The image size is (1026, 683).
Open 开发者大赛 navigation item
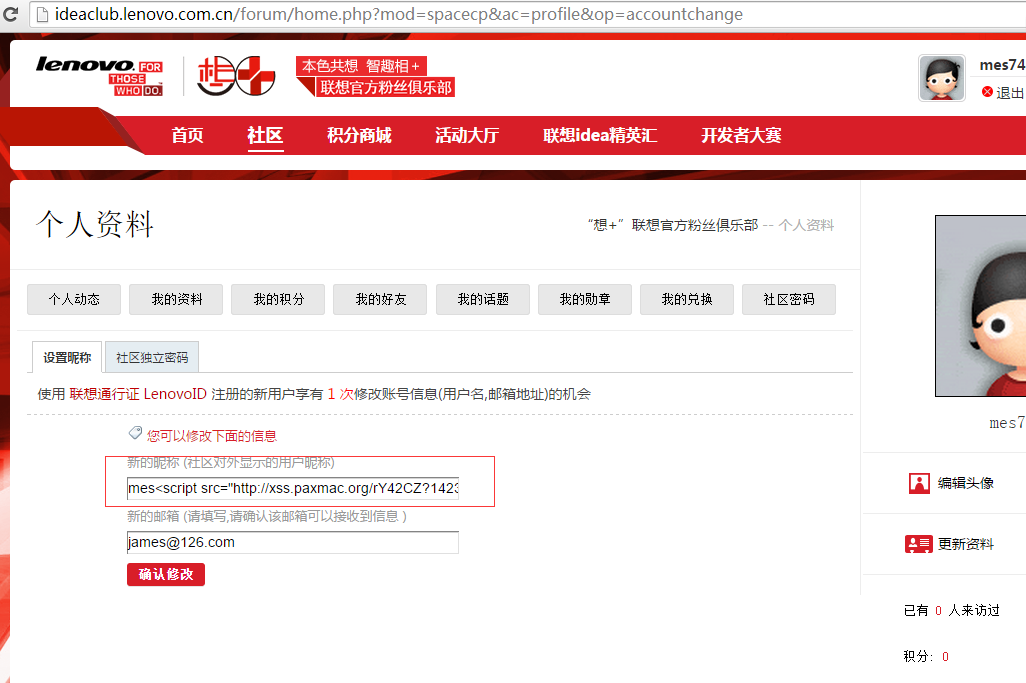(741, 135)
